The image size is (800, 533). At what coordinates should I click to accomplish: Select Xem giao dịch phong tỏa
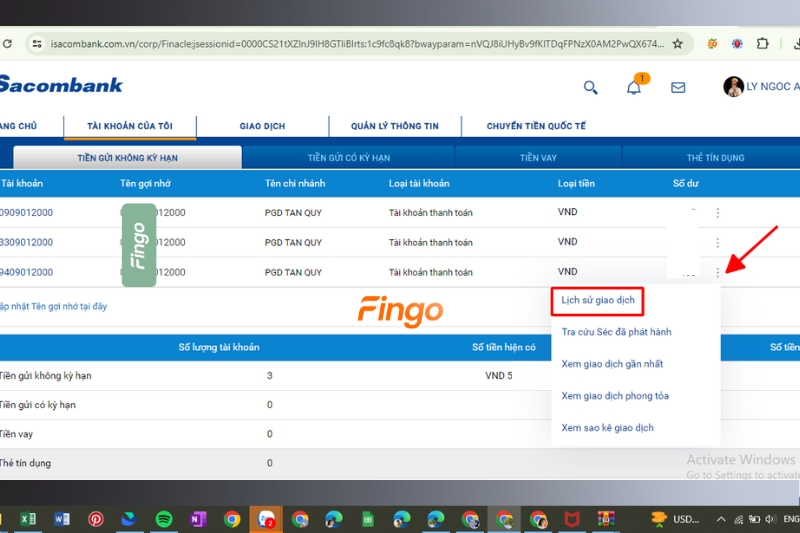pyautogui.click(x=615, y=396)
